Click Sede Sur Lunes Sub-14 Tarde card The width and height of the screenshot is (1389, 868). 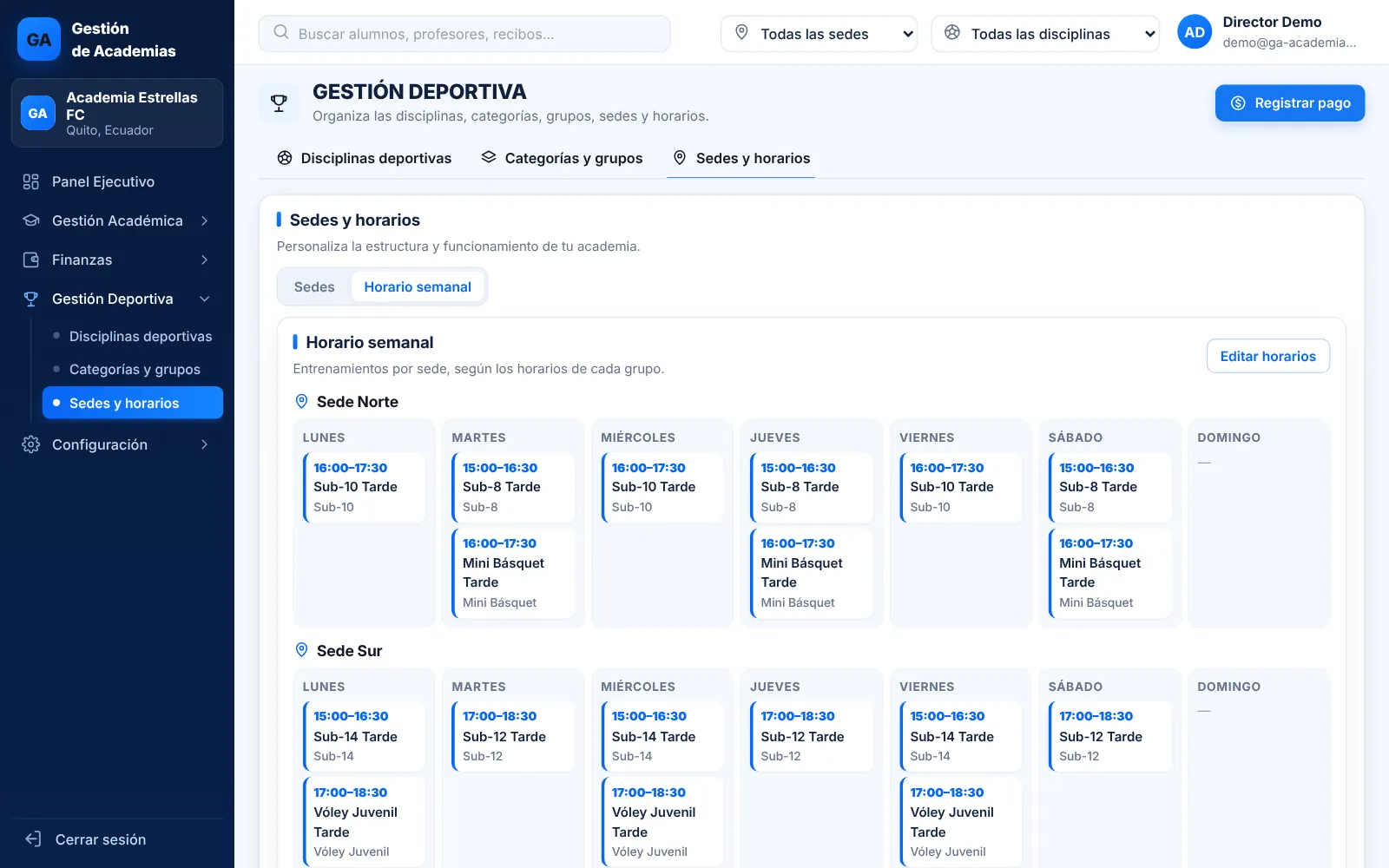tap(365, 736)
